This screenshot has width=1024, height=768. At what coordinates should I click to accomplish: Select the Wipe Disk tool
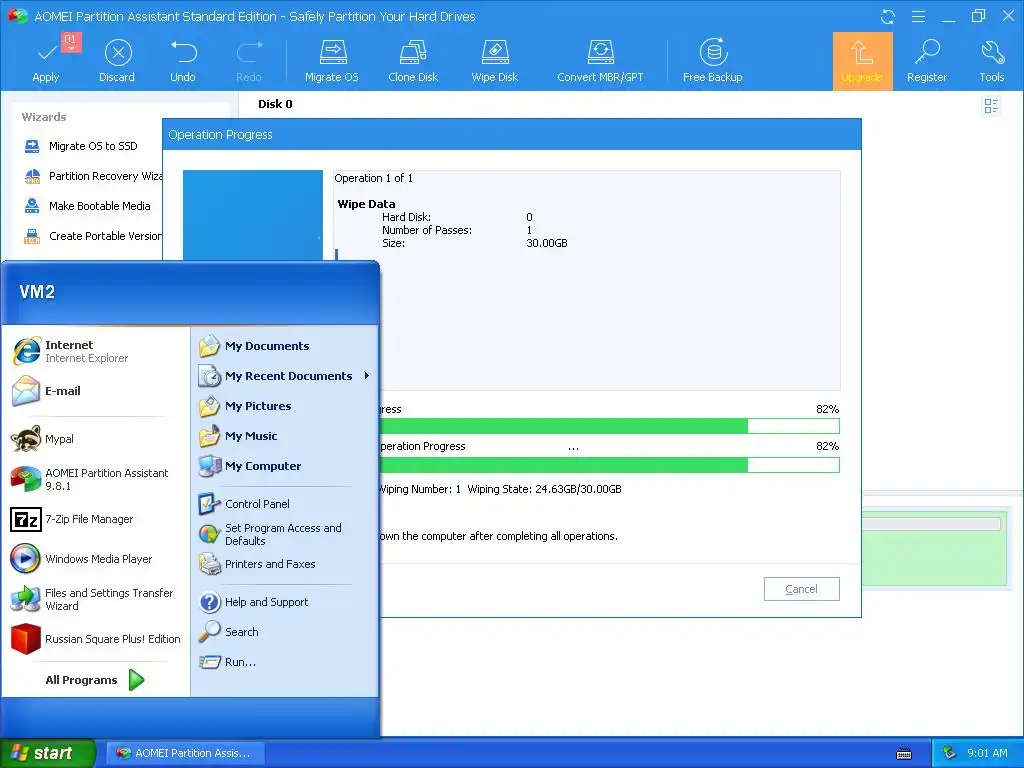494,61
